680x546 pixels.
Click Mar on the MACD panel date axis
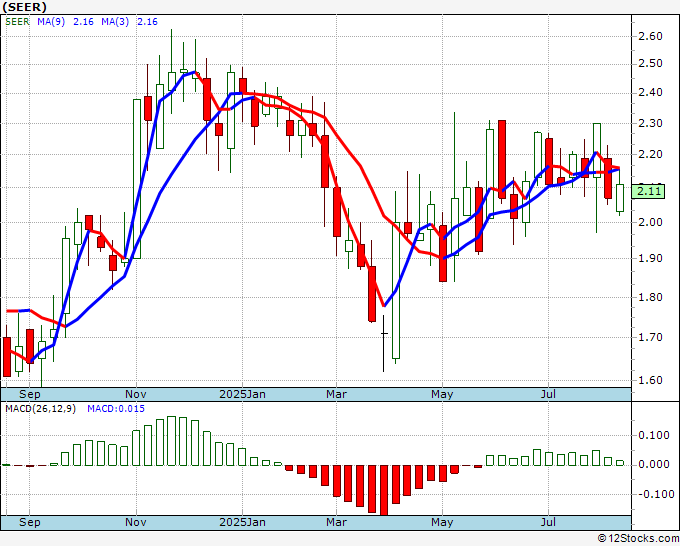pyautogui.click(x=337, y=522)
